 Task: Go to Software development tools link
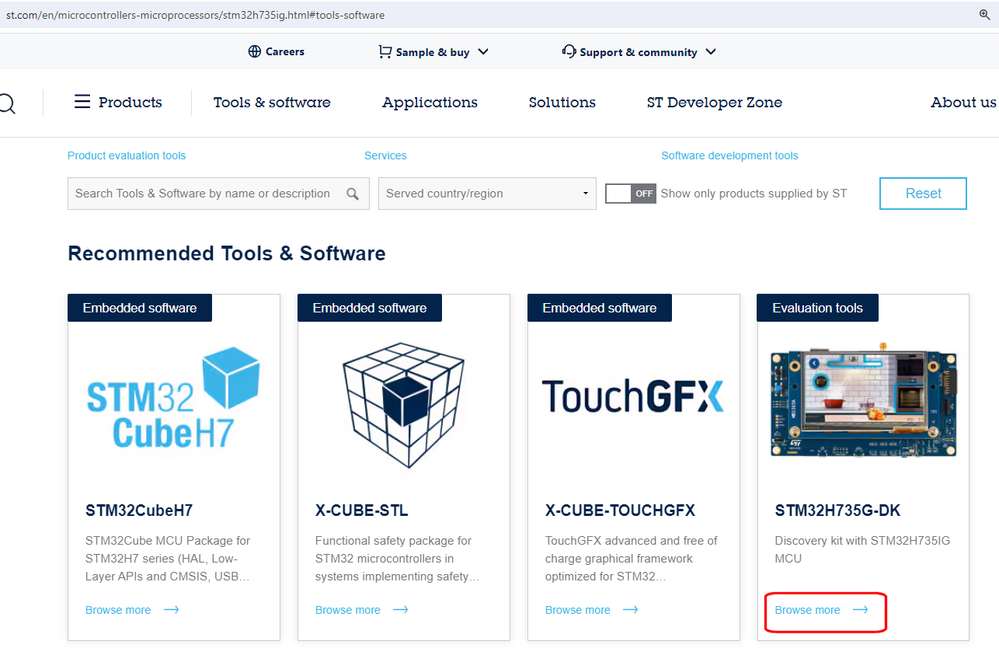[729, 156]
